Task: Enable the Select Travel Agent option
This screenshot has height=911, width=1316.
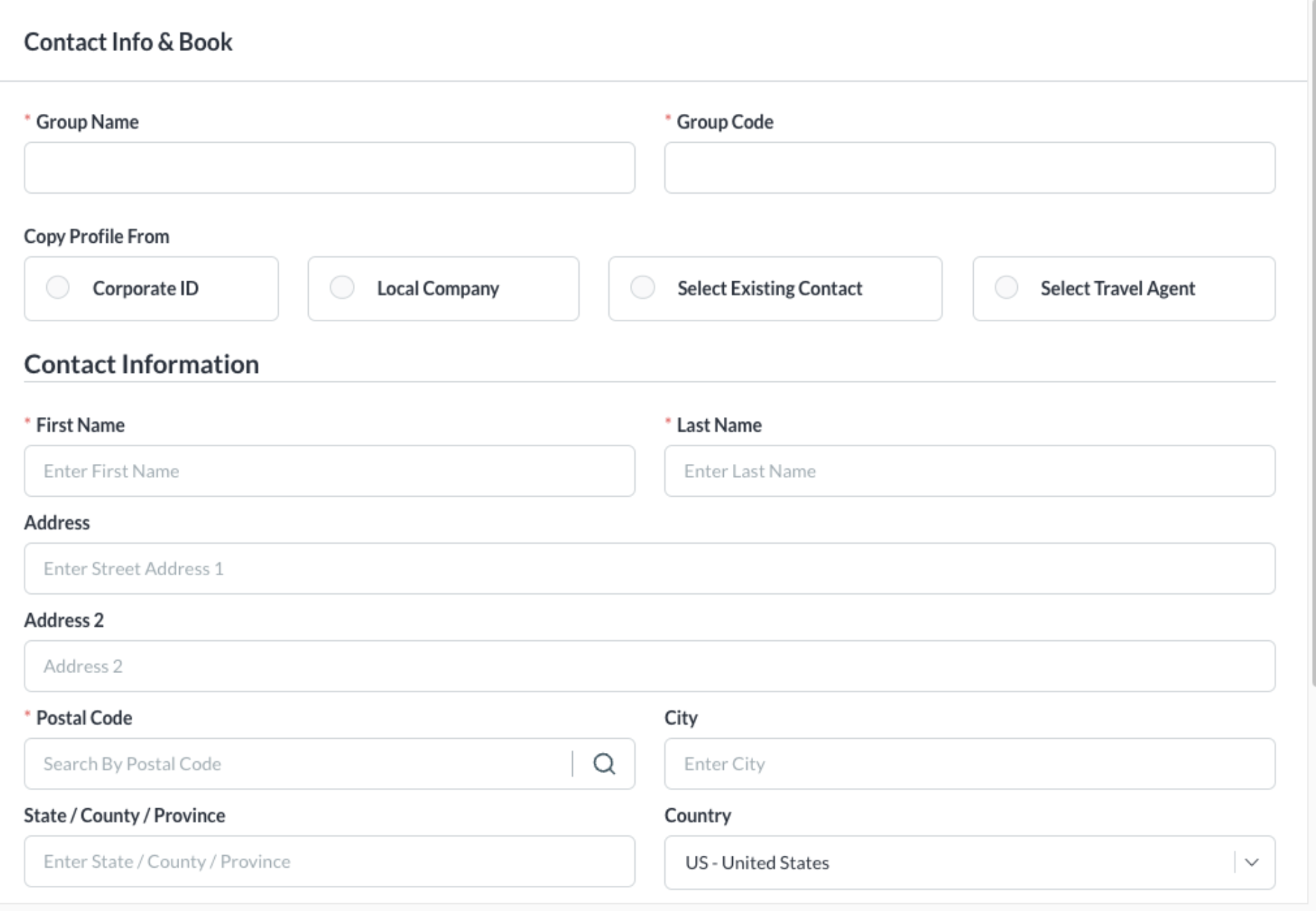Action: tap(1007, 288)
